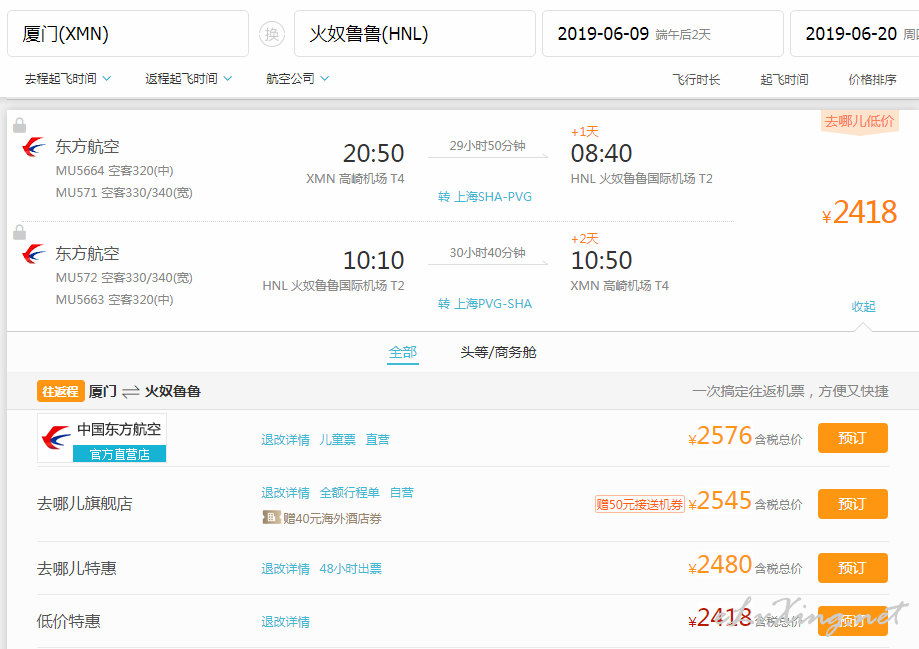The height and width of the screenshot is (649, 919).
Task: Book the ¥2418 低价特惠 fare
Action: tap(853, 621)
